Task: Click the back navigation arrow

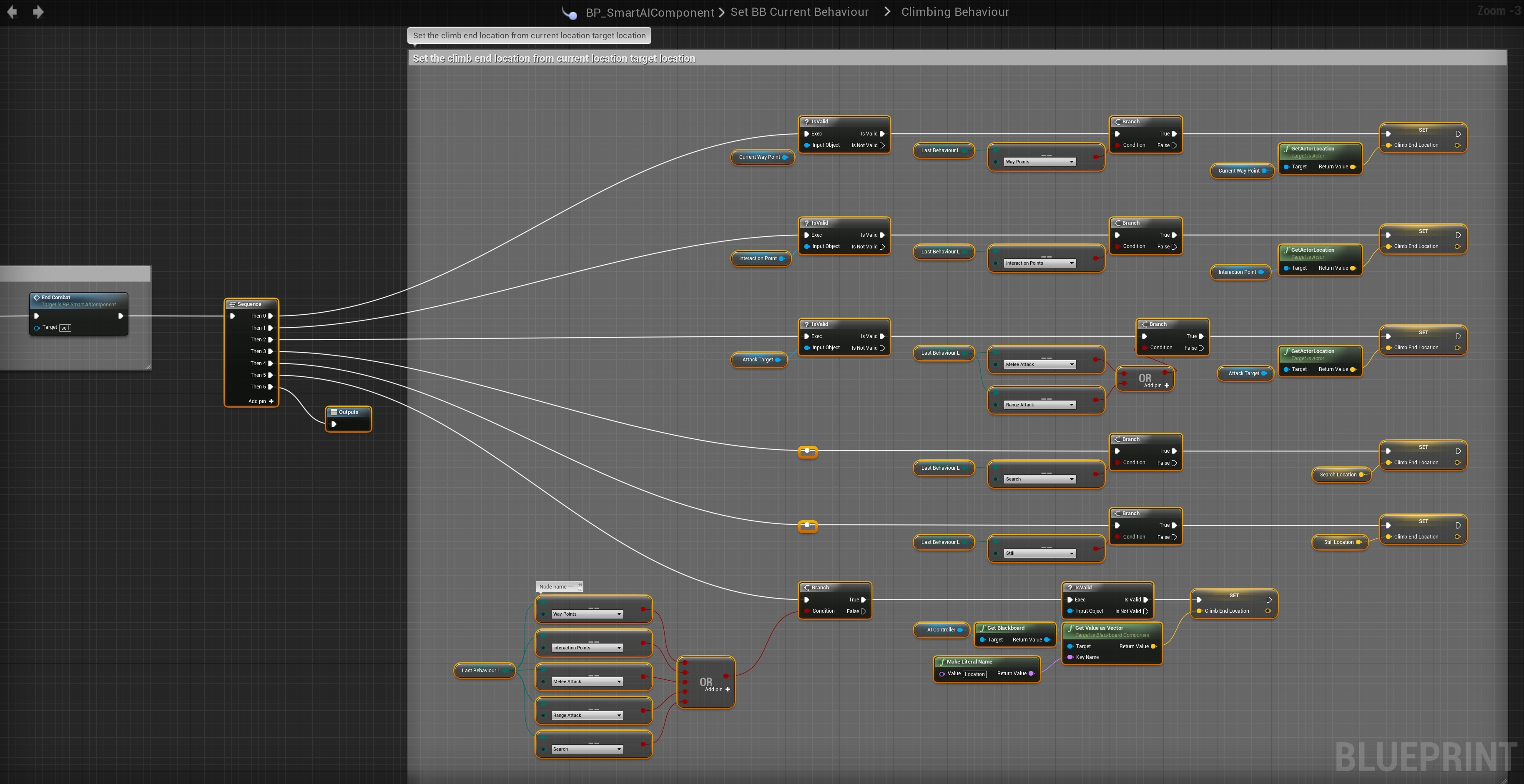Action: point(12,12)
